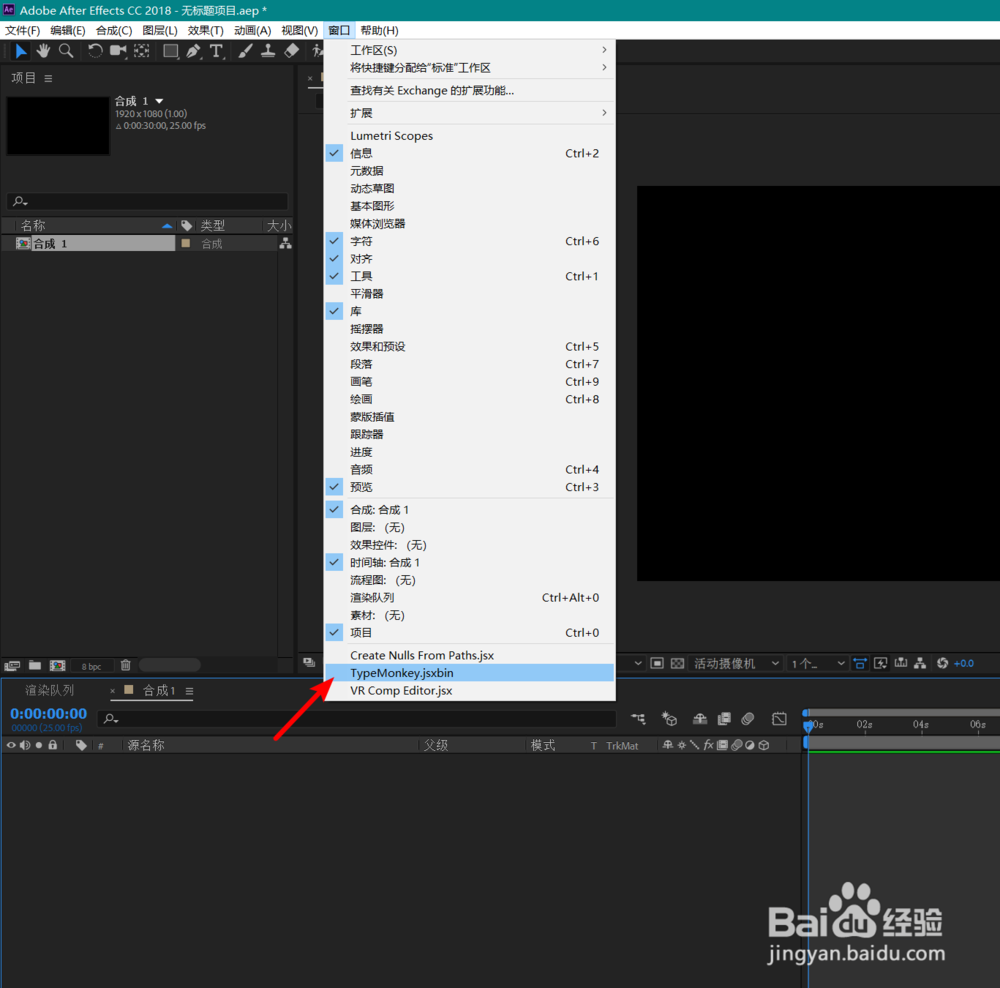1000x988 pixels.
Task: Open the 帮助(H) menu
Action: 379,31
